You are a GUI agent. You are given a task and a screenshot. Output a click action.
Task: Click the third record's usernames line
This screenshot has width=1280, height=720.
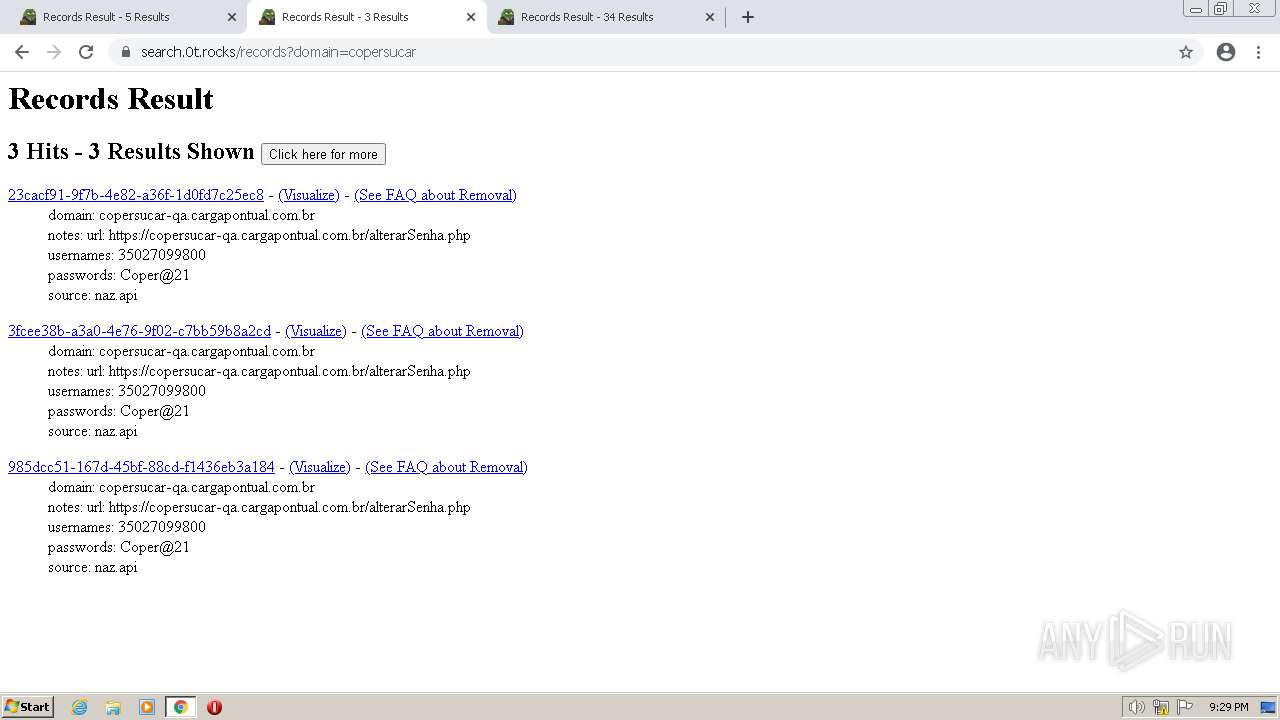click(x=127, y=527)
